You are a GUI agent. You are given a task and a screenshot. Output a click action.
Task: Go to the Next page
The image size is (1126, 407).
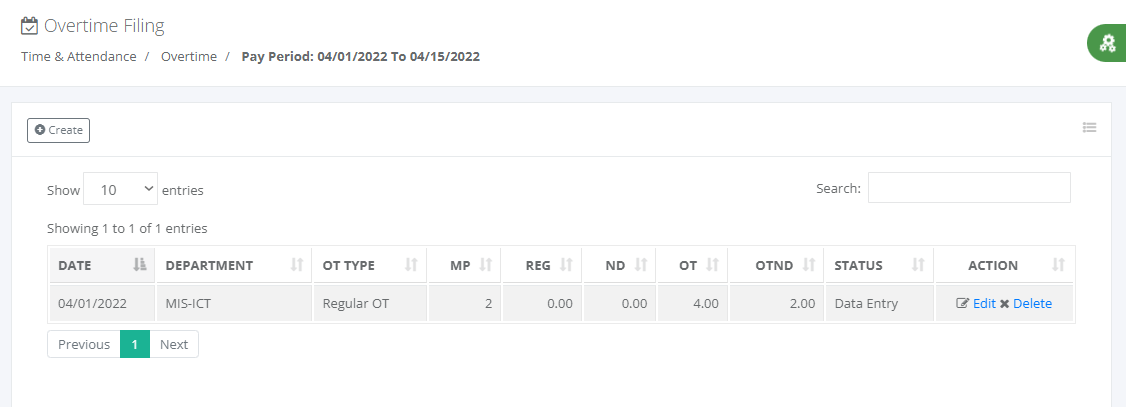point(174,344)
